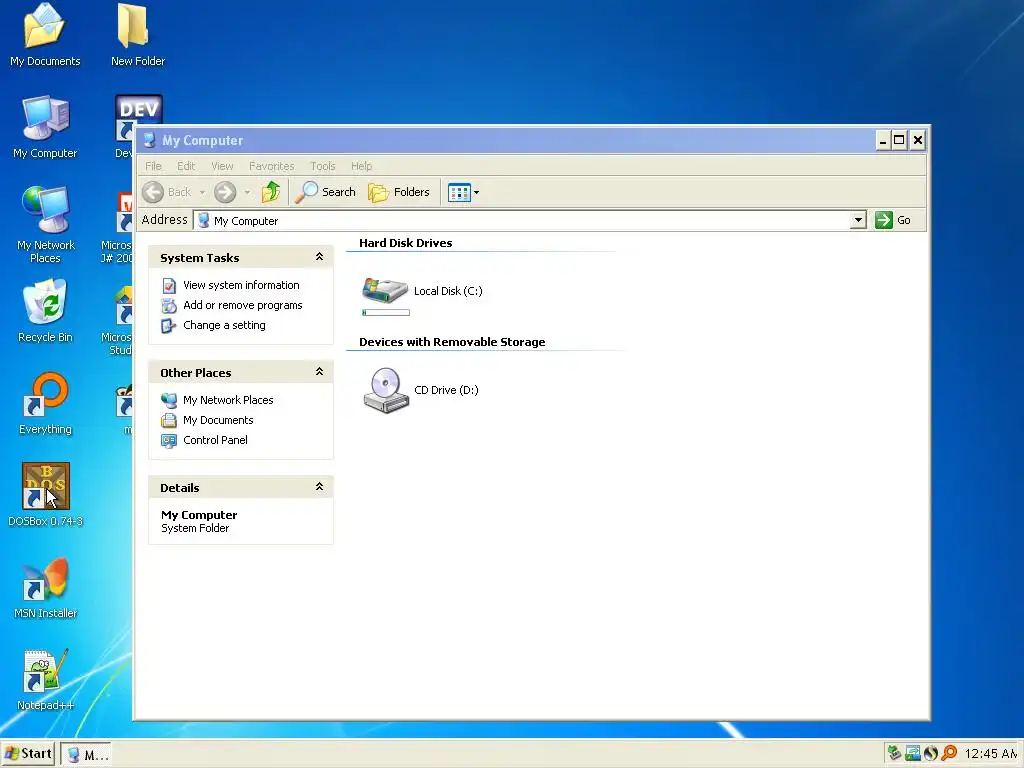Open My Network Places in Other Places
The image size is (1024, 768).
tap(228, 400)
